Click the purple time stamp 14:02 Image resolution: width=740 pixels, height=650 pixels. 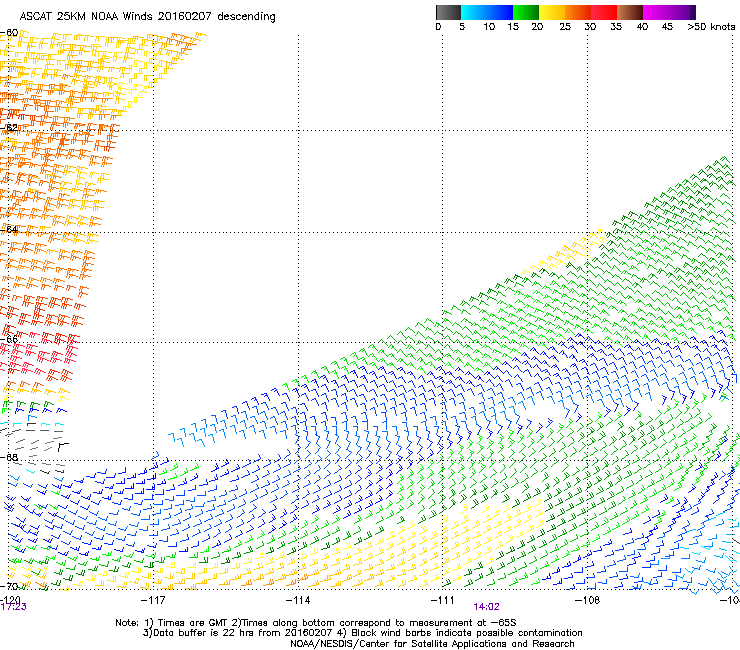[487, 607]
